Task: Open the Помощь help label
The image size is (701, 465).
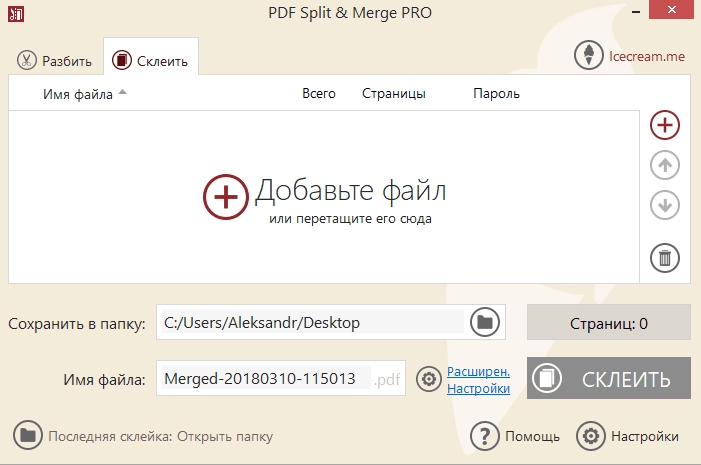Action: click(532, 436)
